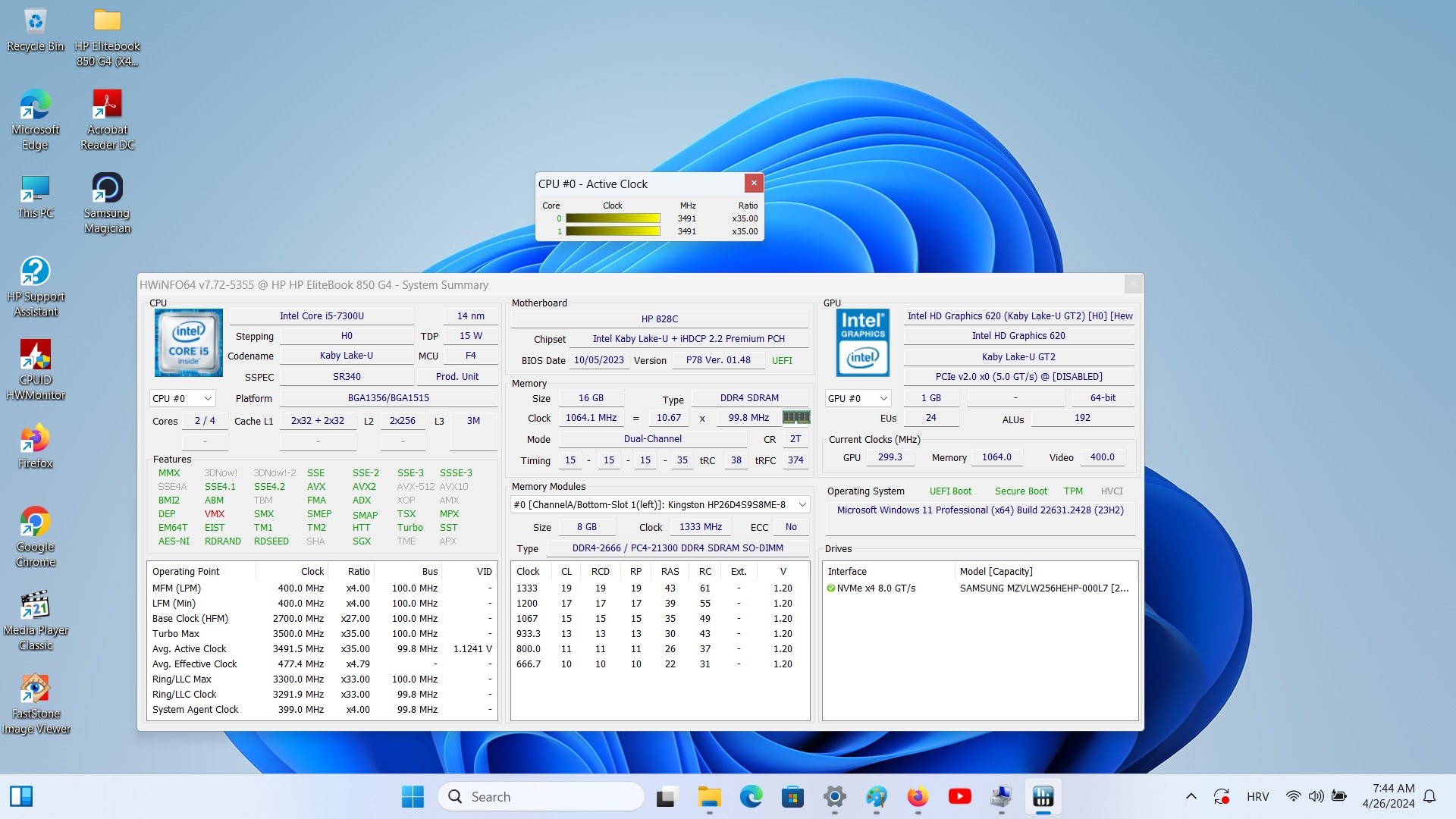
Task: Open HP Elitebook 850 G4 folder icon
Action: 107,38
